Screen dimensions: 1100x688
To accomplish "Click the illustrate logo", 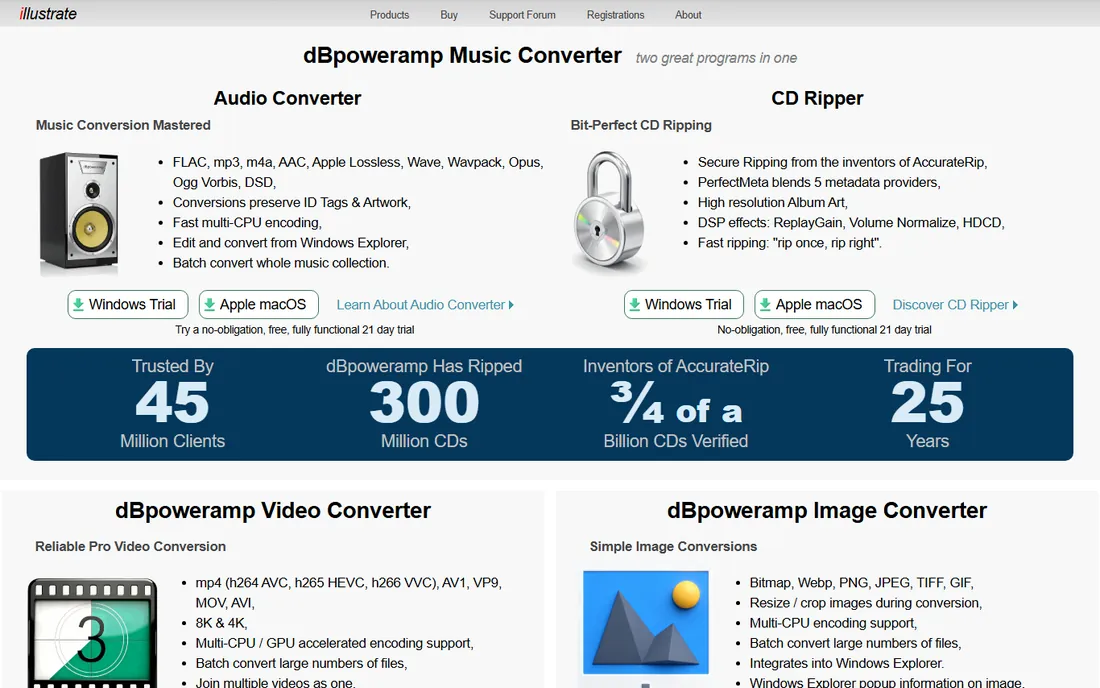I will click(x=48, y=13).
